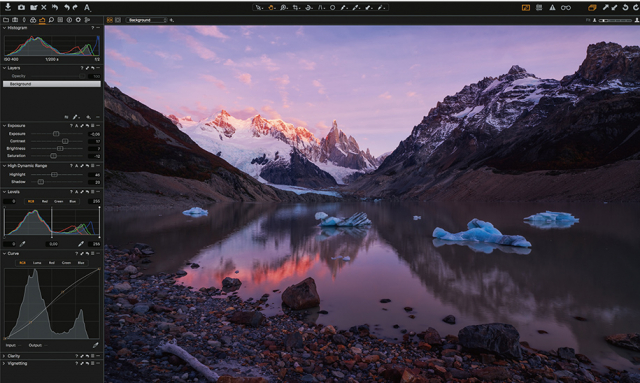Open the text annotation A tool
Viewport: 640px width, 383px height.
tap(87, 7)
